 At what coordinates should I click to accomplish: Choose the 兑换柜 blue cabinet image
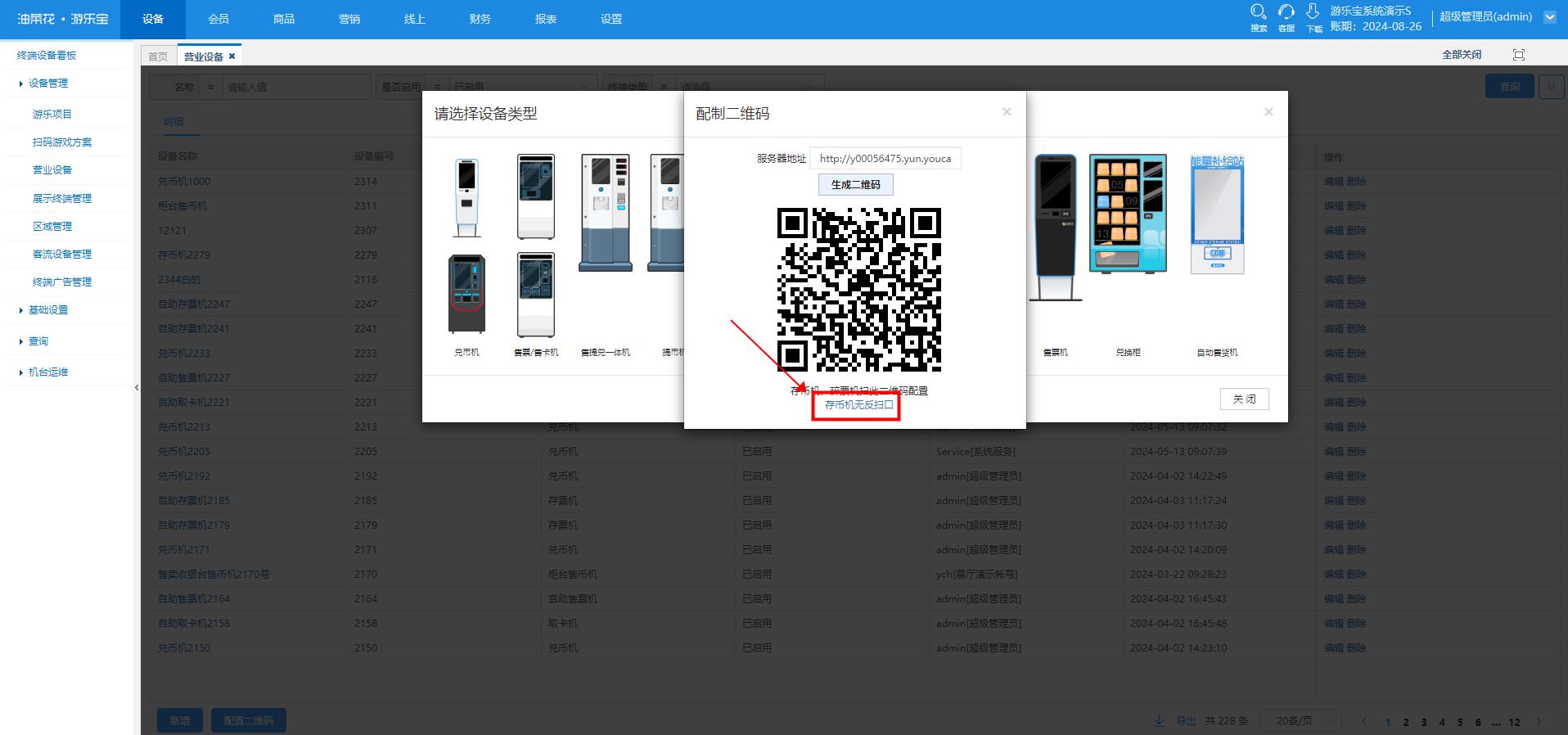tap(1128, 214)
